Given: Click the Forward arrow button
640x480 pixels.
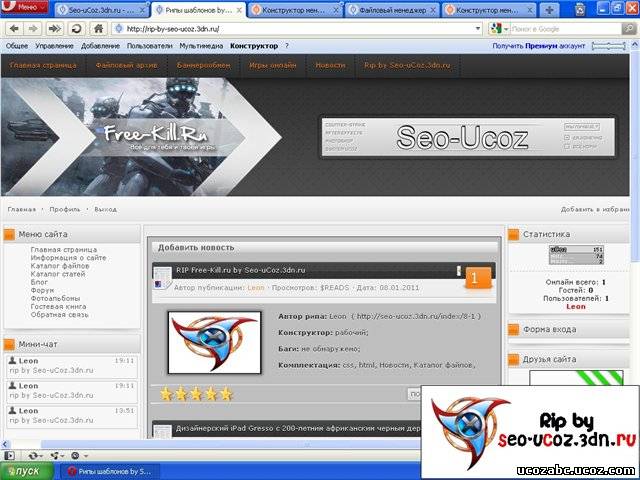Looking at the screenshot, I should click(x=33, y=29).
